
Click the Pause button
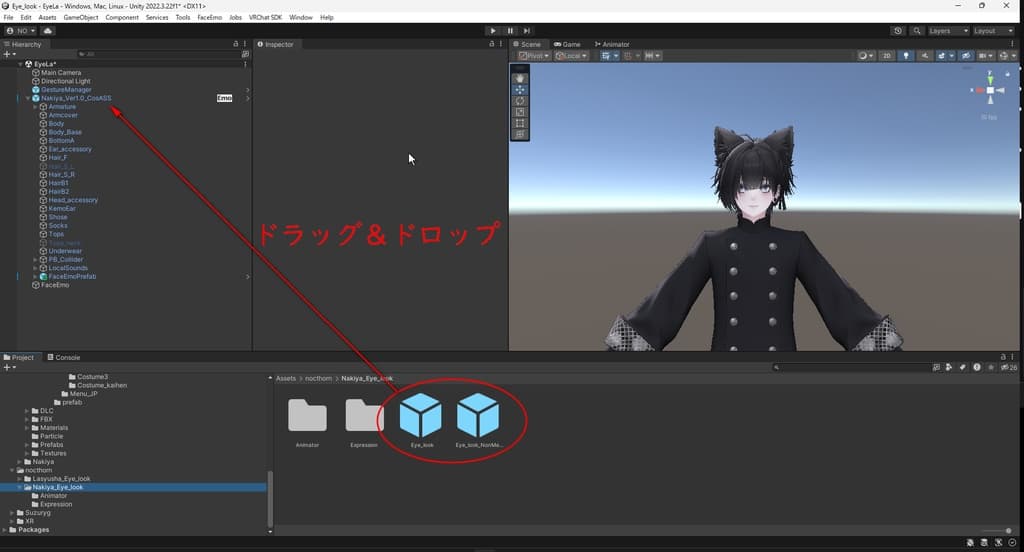click(x=510, y=31)
